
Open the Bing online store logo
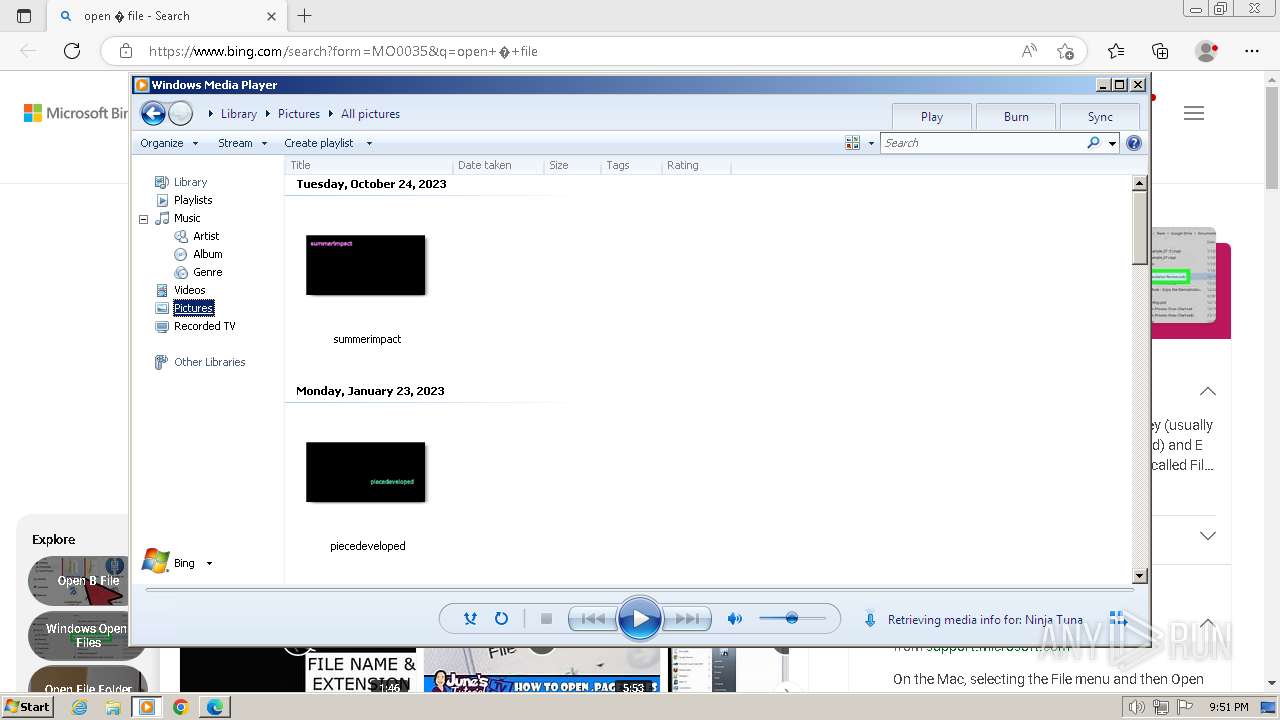coord(156,561)
